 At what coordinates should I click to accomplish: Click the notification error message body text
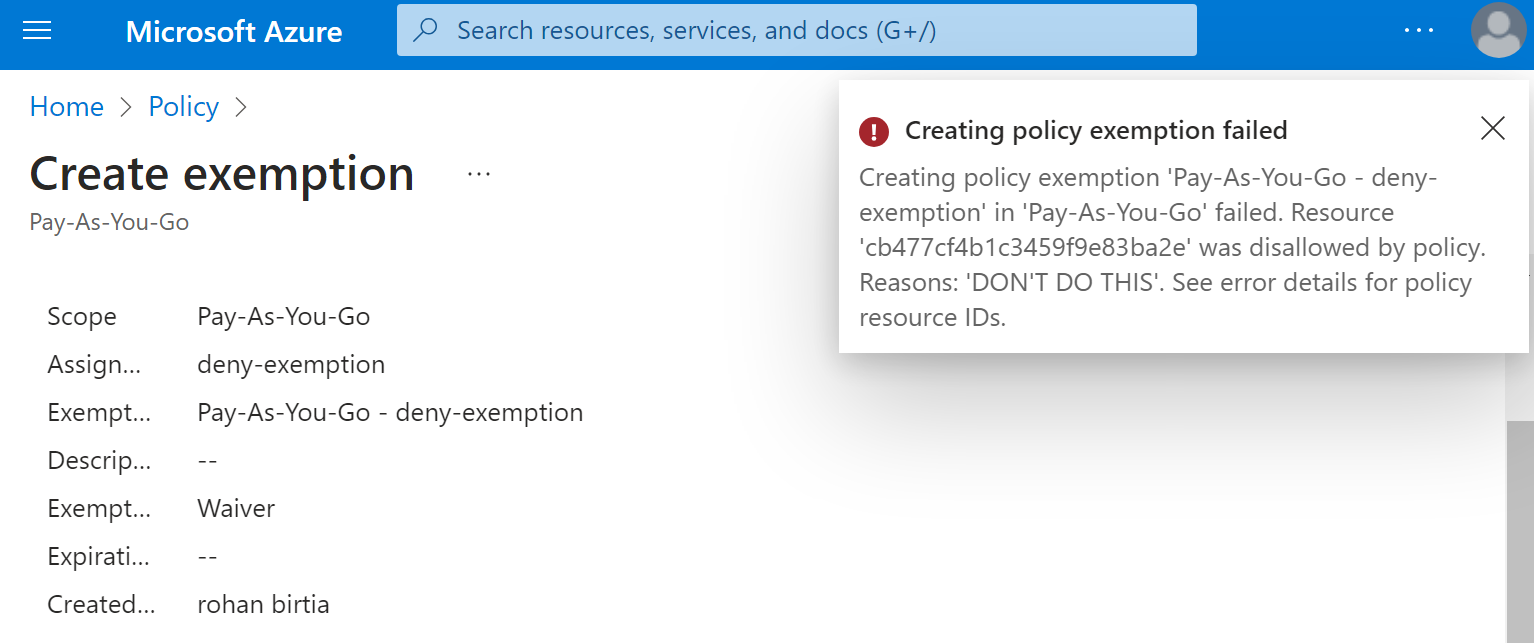[x=1165, y=248]
